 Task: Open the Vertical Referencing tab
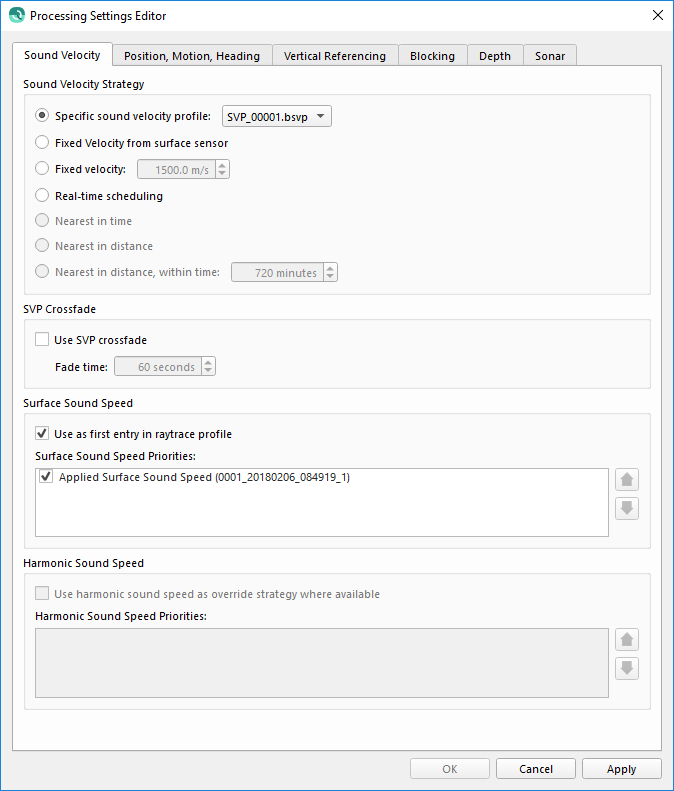(335, 56)
